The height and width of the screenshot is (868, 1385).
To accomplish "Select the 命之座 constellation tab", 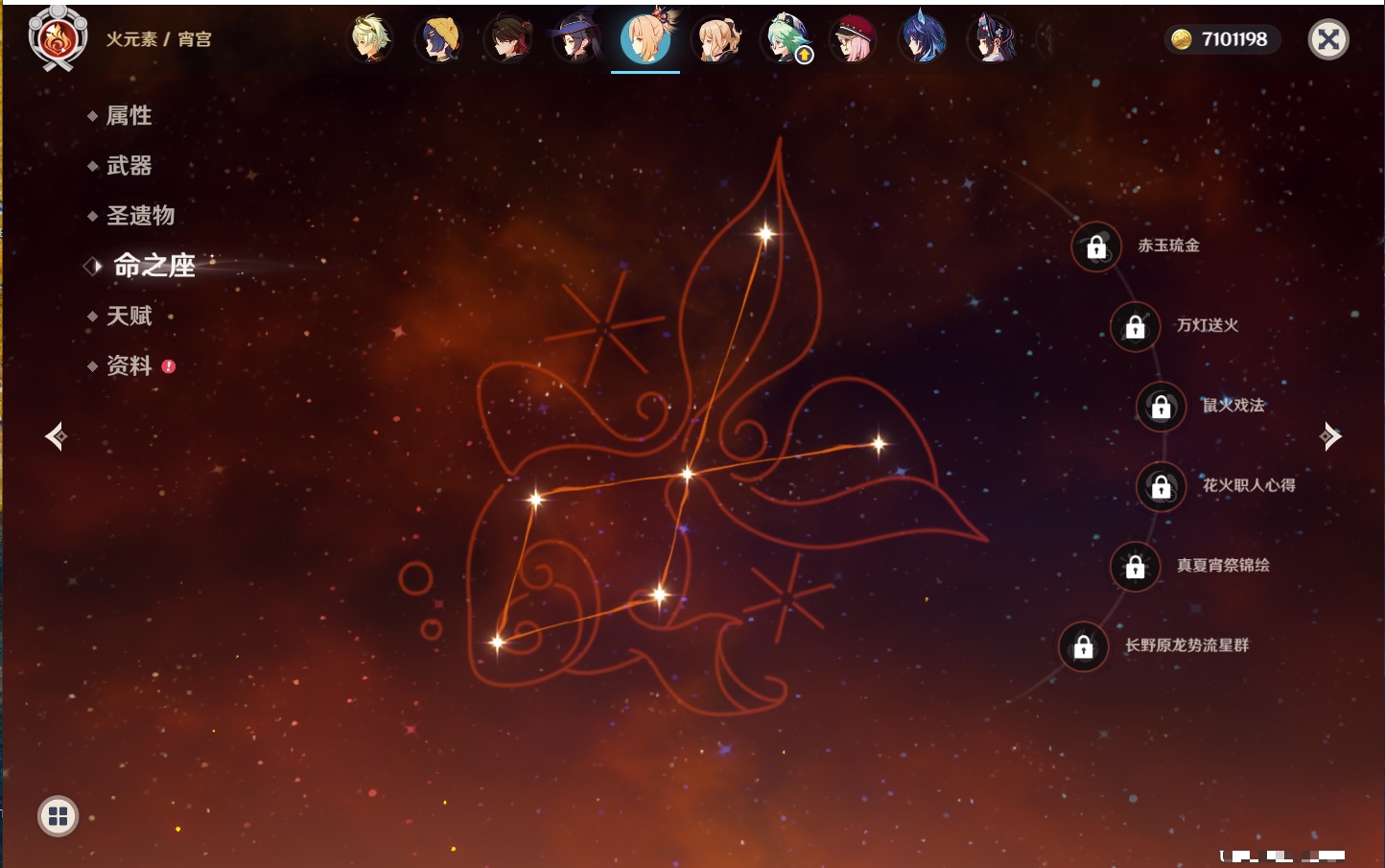I will pyautogui.click(x=153, y=266).
